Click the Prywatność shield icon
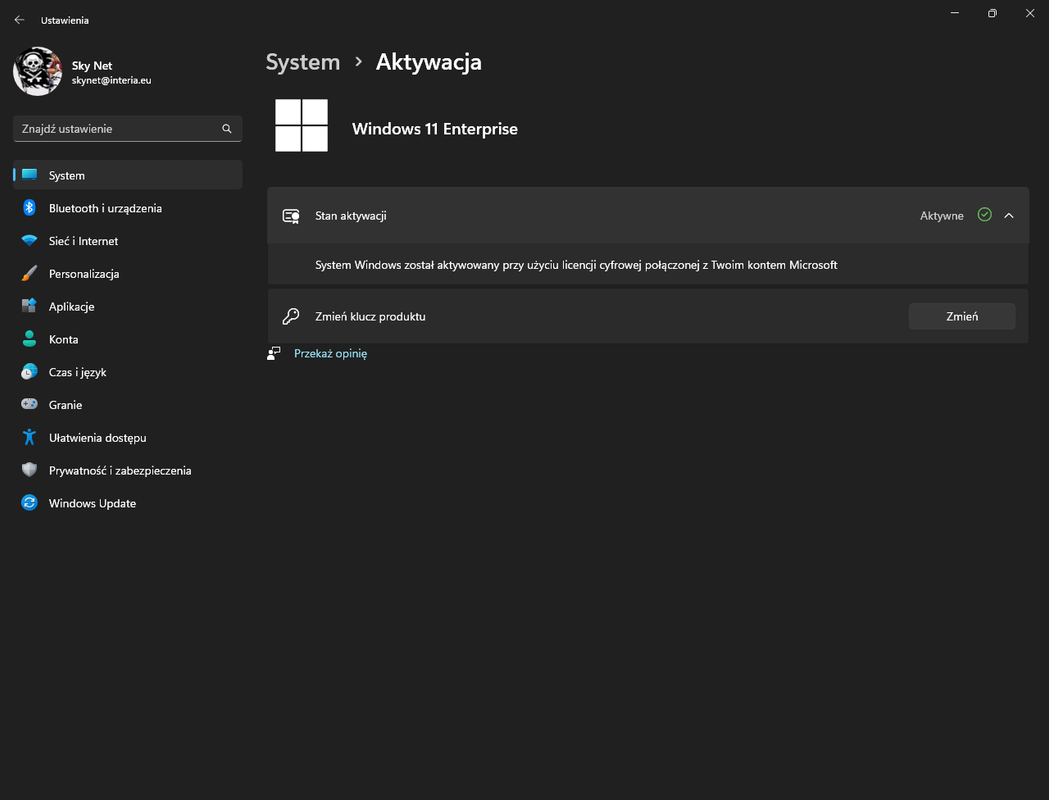Screen dimensions: 1049x800 29,470
